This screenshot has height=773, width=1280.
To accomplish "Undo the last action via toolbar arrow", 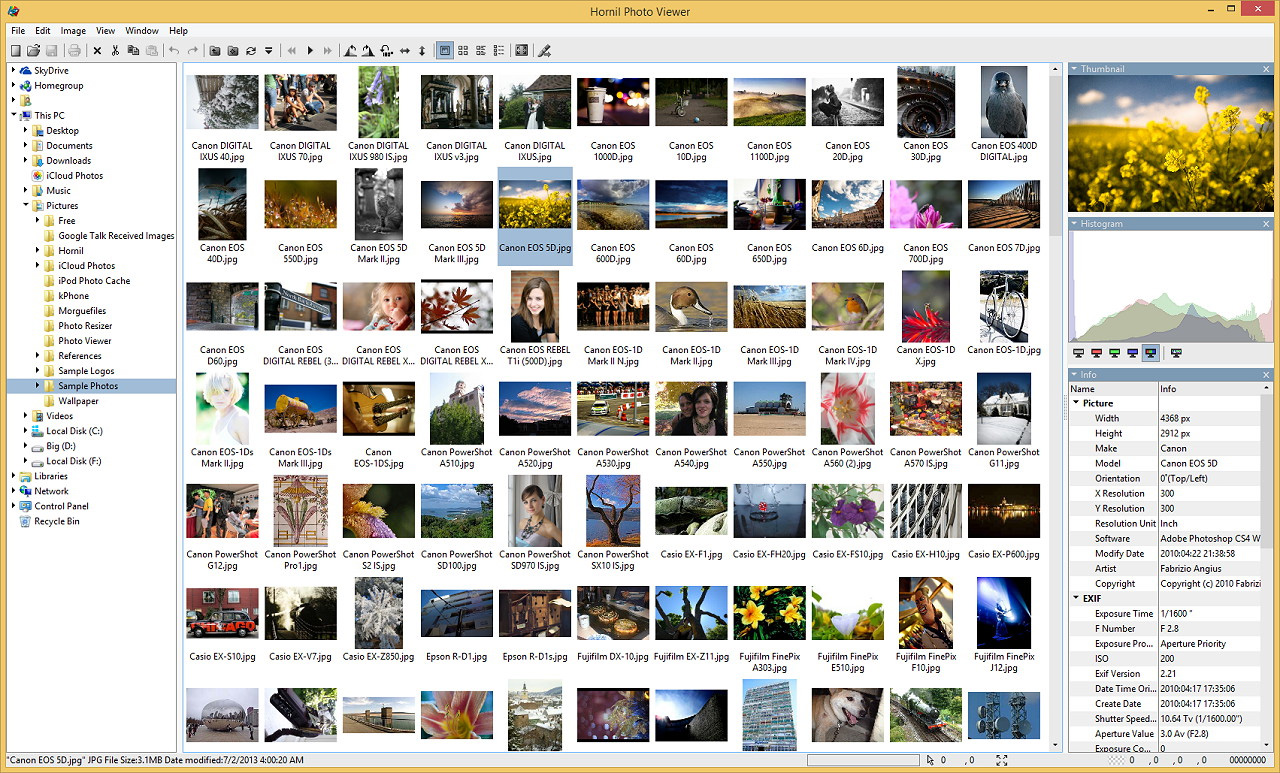I will pyautogui.click(x=174, y=50).
